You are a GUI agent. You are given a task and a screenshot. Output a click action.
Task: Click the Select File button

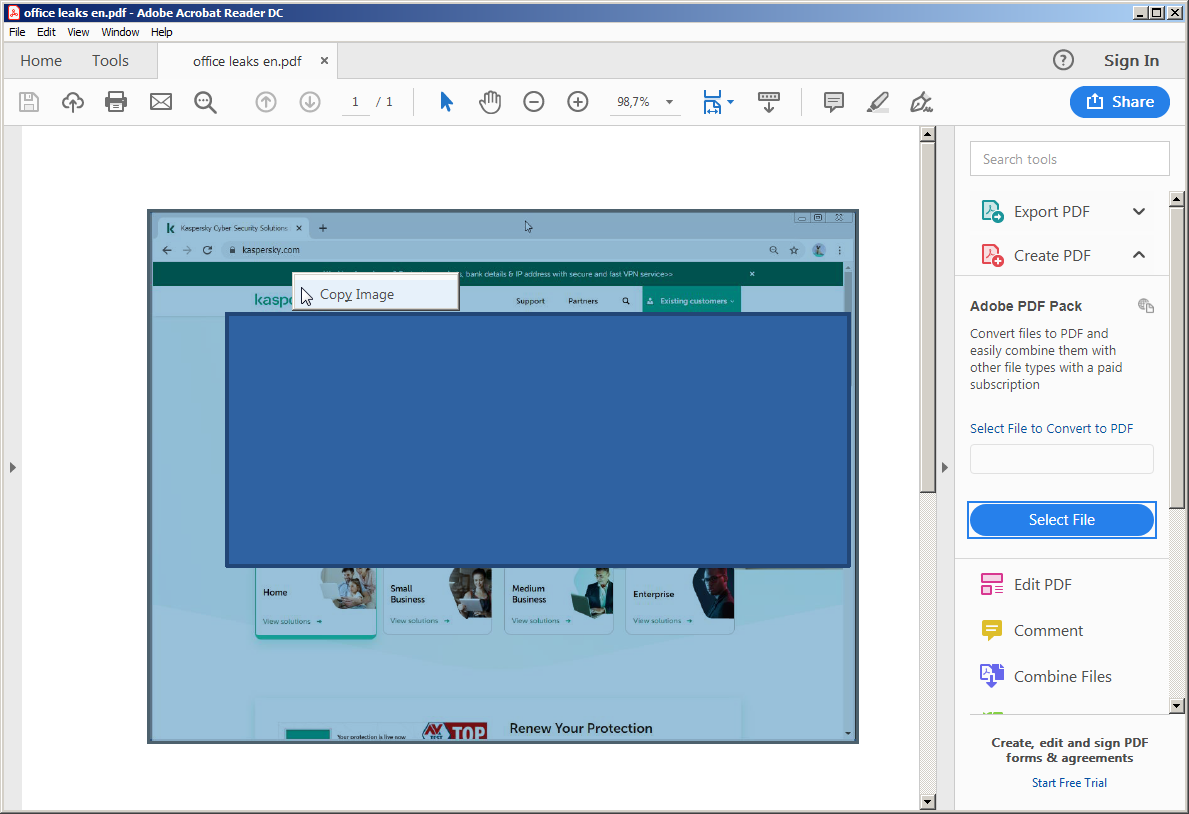pyautogui.click(x=1061, y=520)
